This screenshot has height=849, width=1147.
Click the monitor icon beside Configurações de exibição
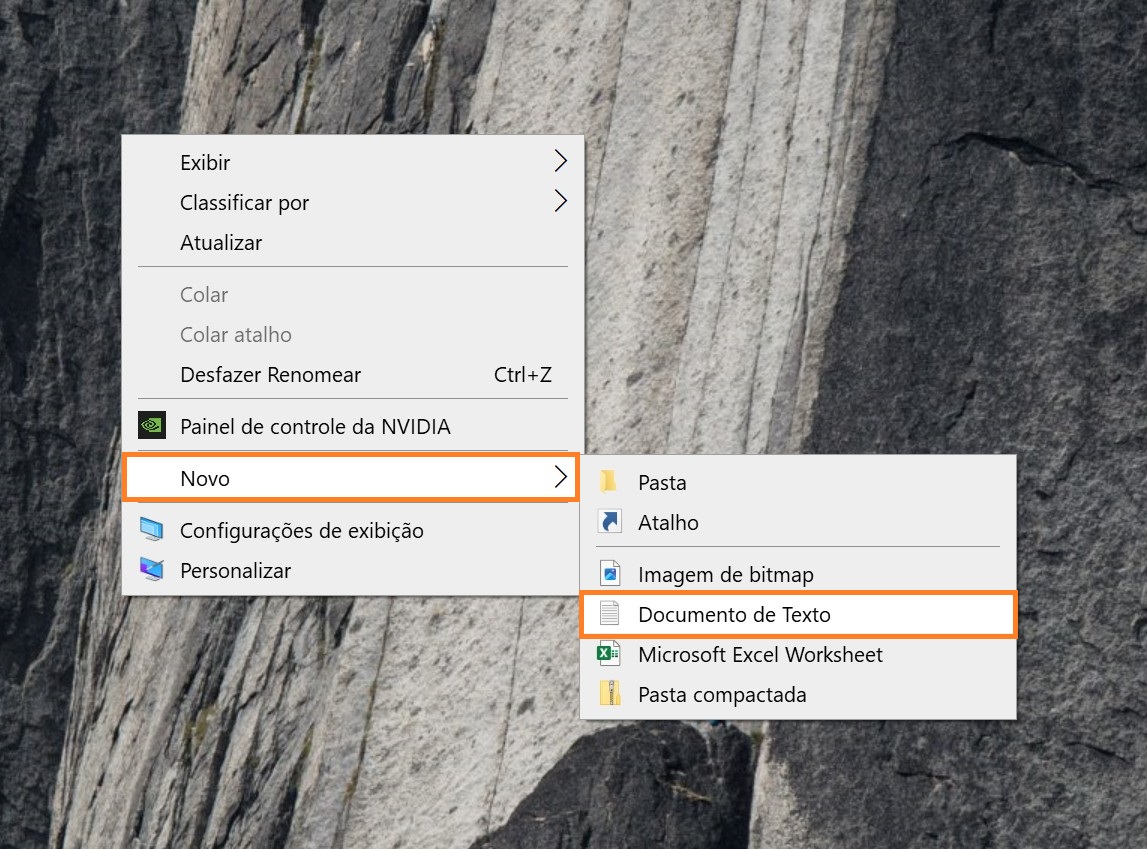click(x=151, y=530)
